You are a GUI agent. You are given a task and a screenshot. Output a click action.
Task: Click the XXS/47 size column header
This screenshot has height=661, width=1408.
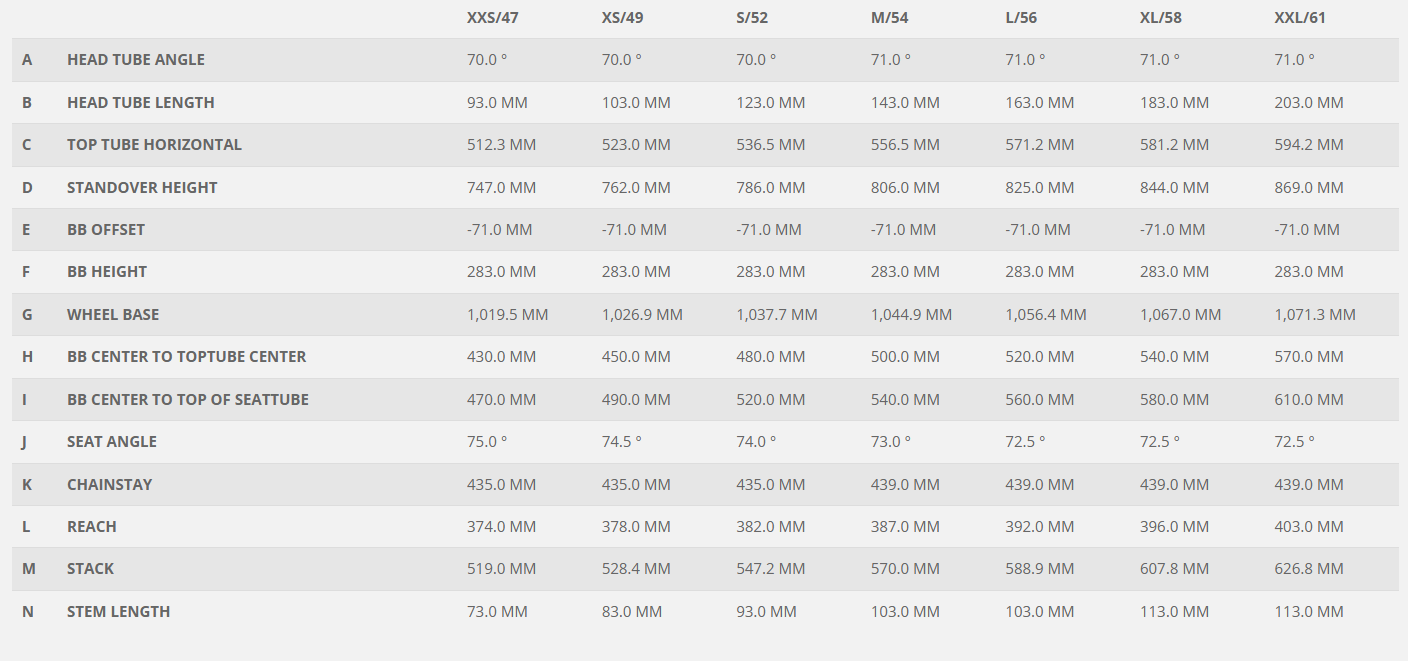(x=492, y=17)
